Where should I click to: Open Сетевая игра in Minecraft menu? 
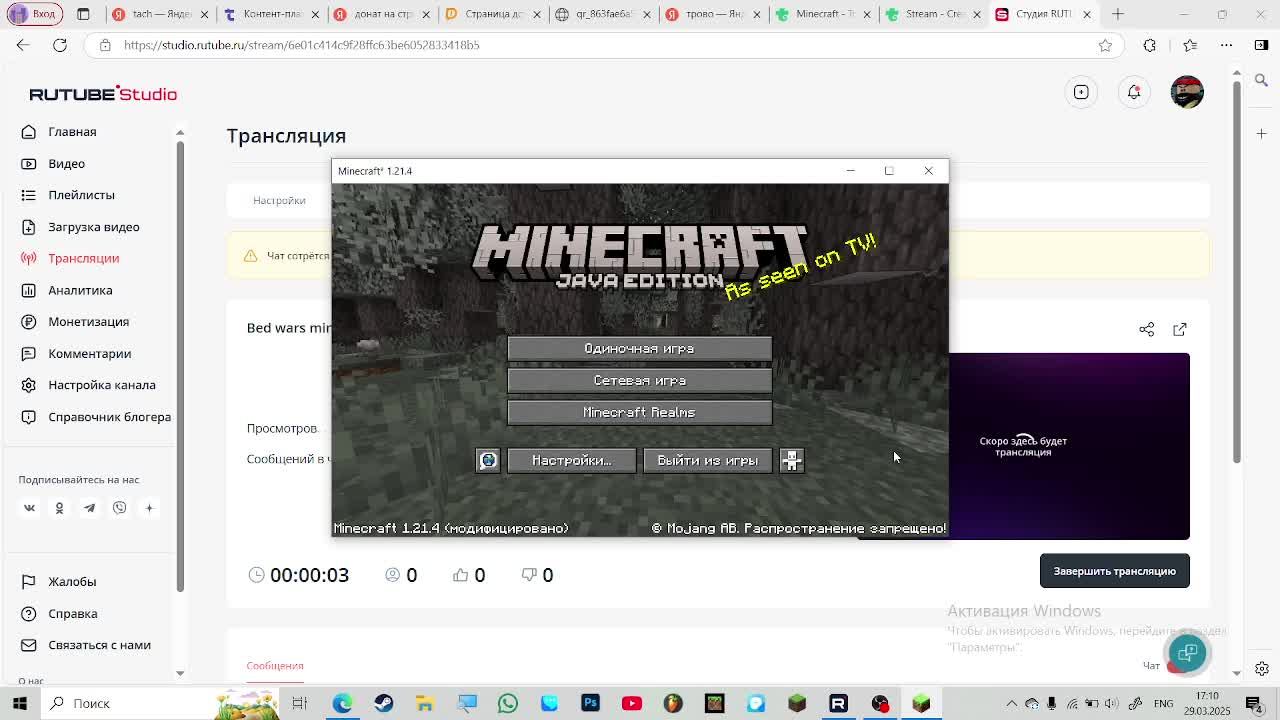639,380
